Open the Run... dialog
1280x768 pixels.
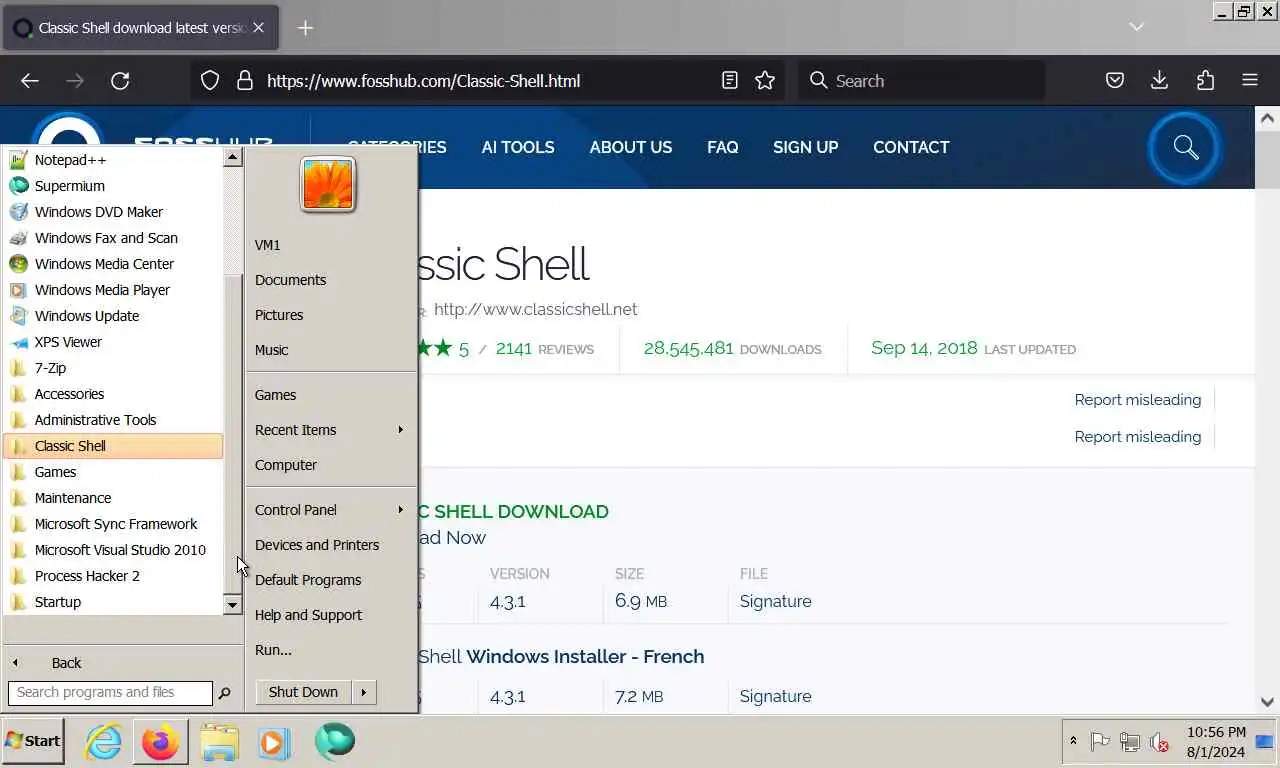[331, 650]
